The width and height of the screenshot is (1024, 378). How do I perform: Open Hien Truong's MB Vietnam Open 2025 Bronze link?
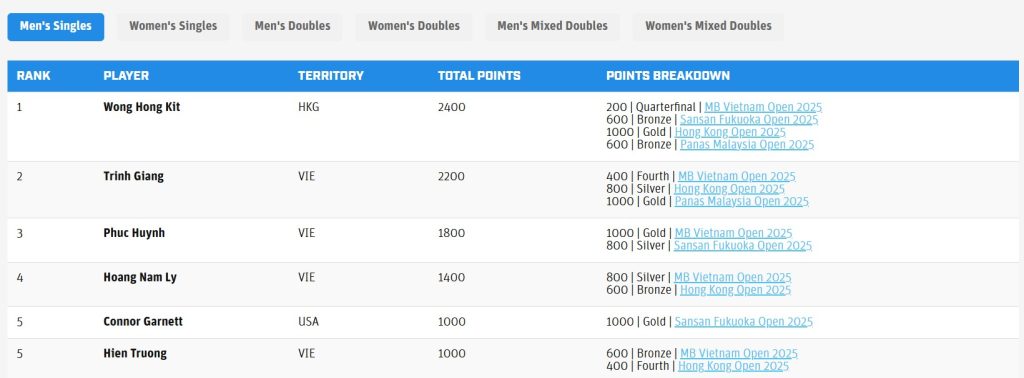739,354
